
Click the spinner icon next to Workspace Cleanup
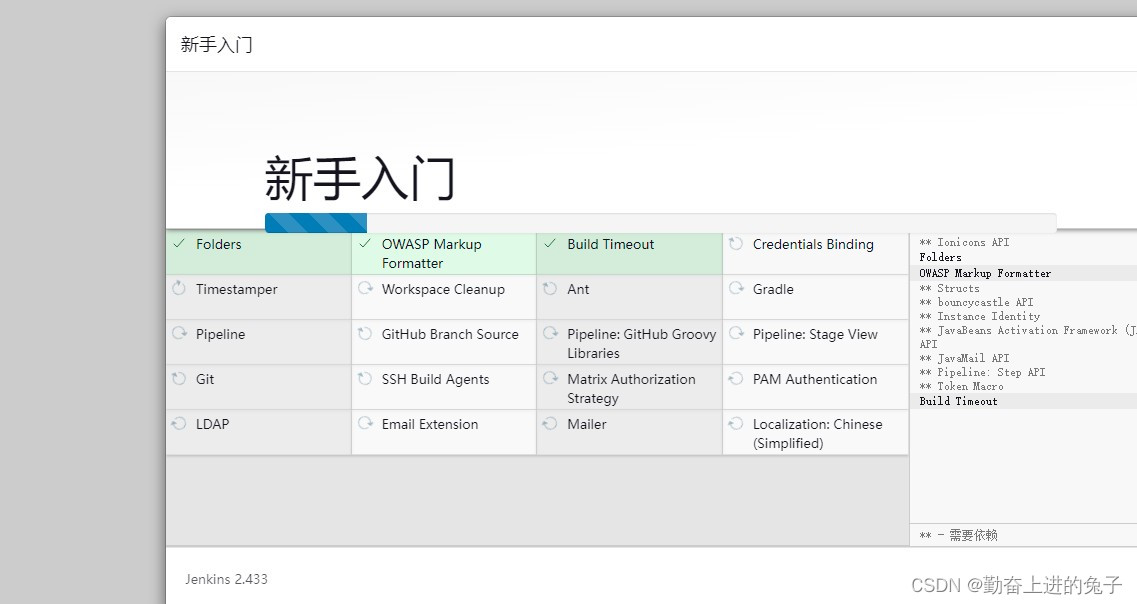(x=365, y=289)
